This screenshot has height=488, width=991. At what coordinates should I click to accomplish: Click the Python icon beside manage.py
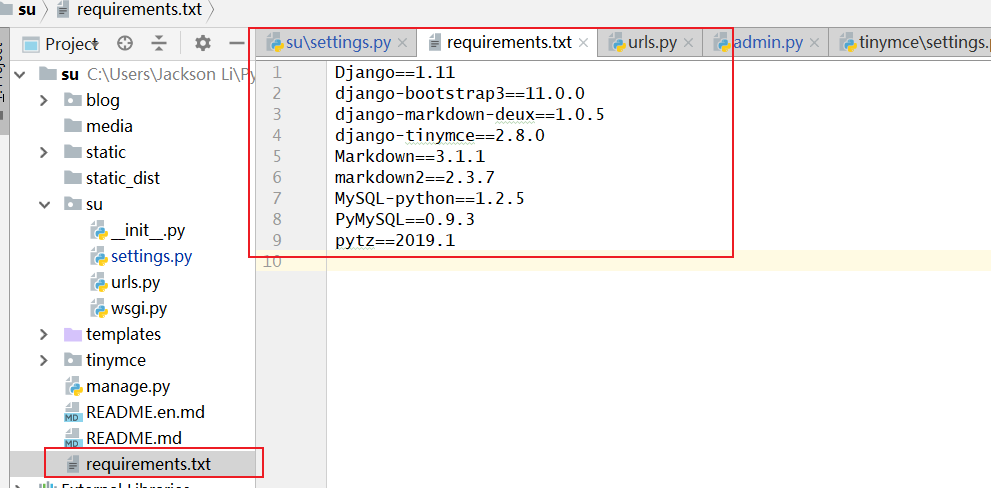pyautogui.click(x=73, y=387)
